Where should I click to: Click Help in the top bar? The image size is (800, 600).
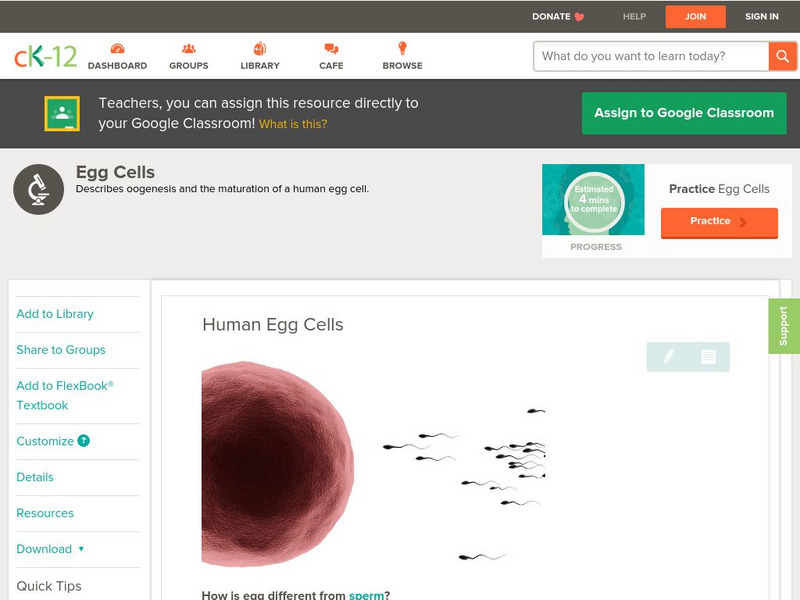click(x=634, y=16)
